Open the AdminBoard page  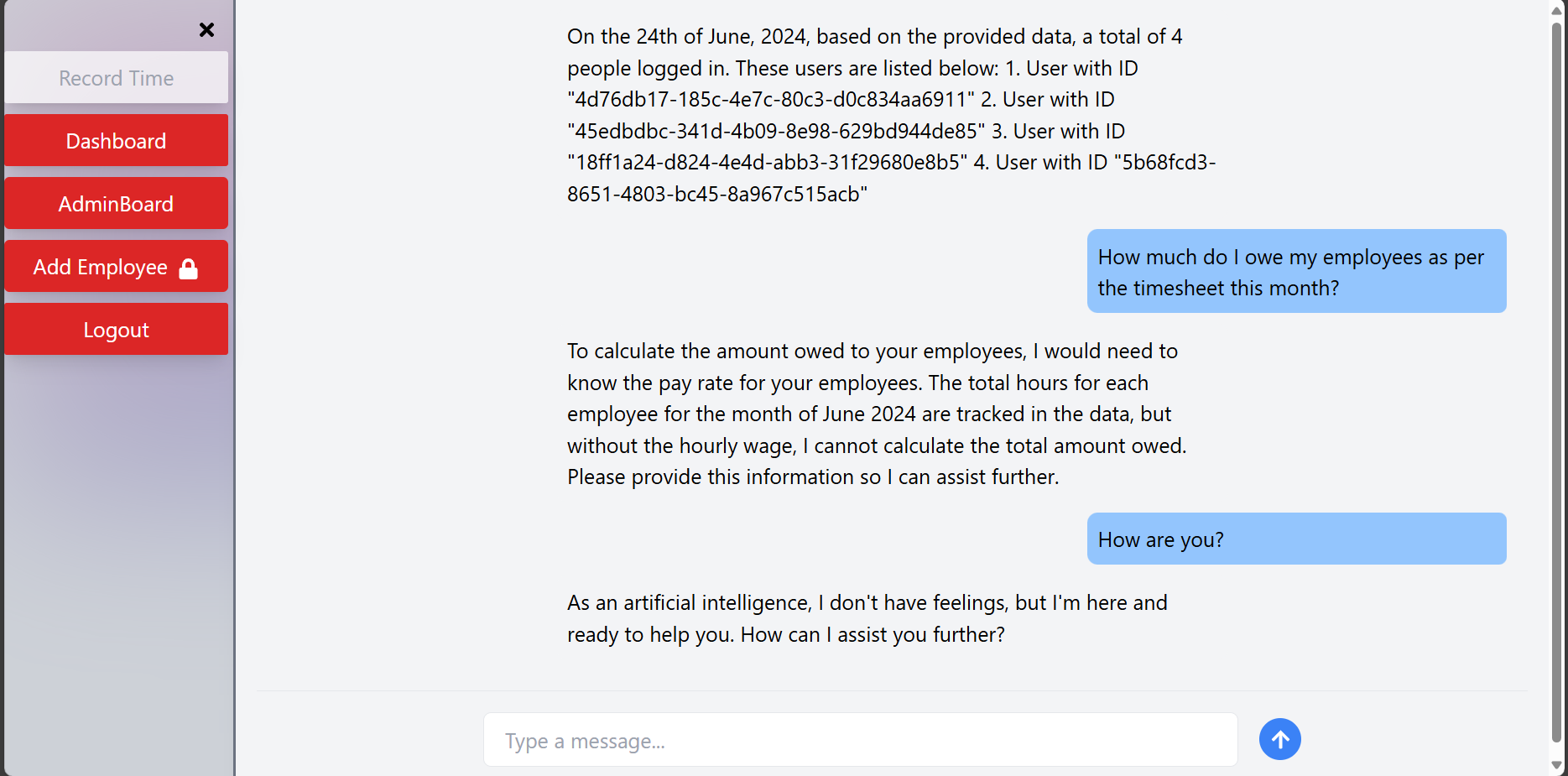click(x=117, y=204)
